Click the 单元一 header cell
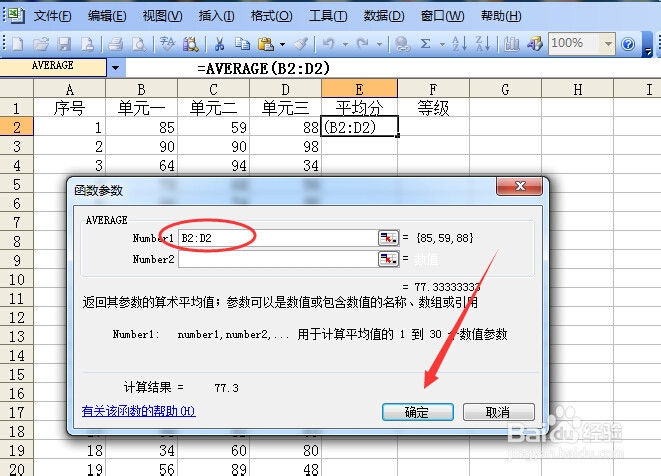661x476 pixels. pos(141,108)
